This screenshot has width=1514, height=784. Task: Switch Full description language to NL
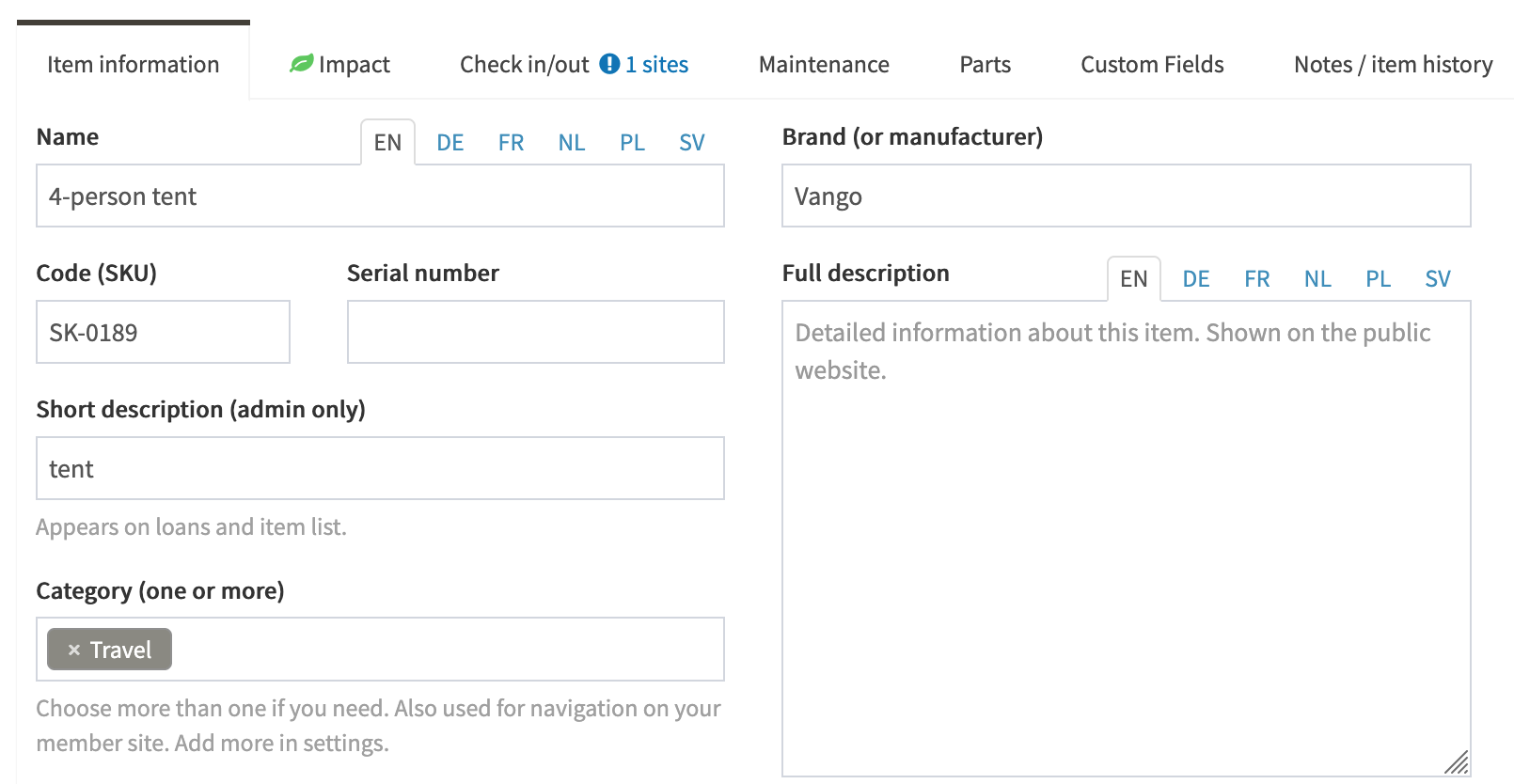pos(1317,279)
